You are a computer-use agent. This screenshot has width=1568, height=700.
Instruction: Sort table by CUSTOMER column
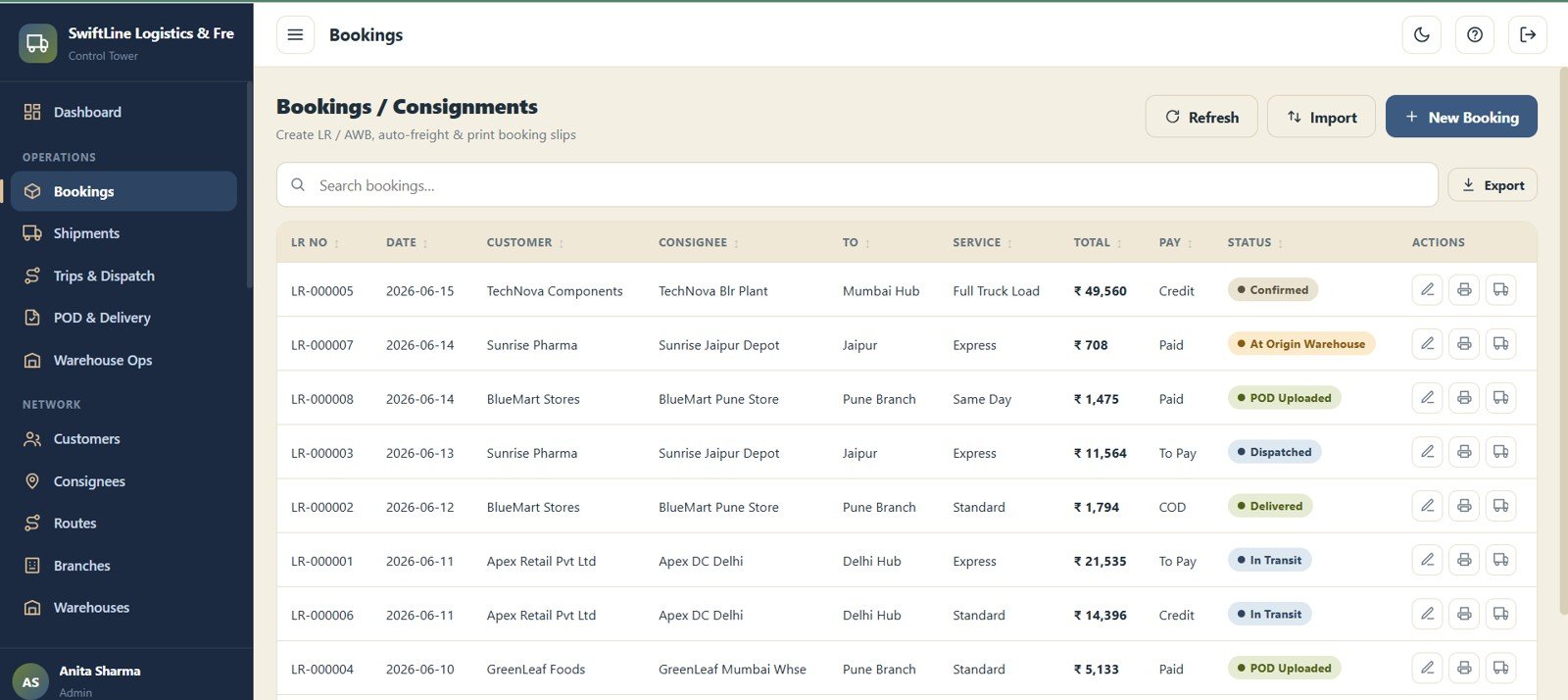point(525,242)
